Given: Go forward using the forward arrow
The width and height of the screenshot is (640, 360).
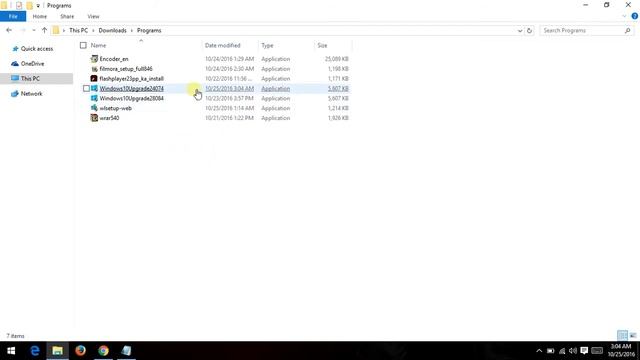Looking at the screenshot, I should [23, 30].
